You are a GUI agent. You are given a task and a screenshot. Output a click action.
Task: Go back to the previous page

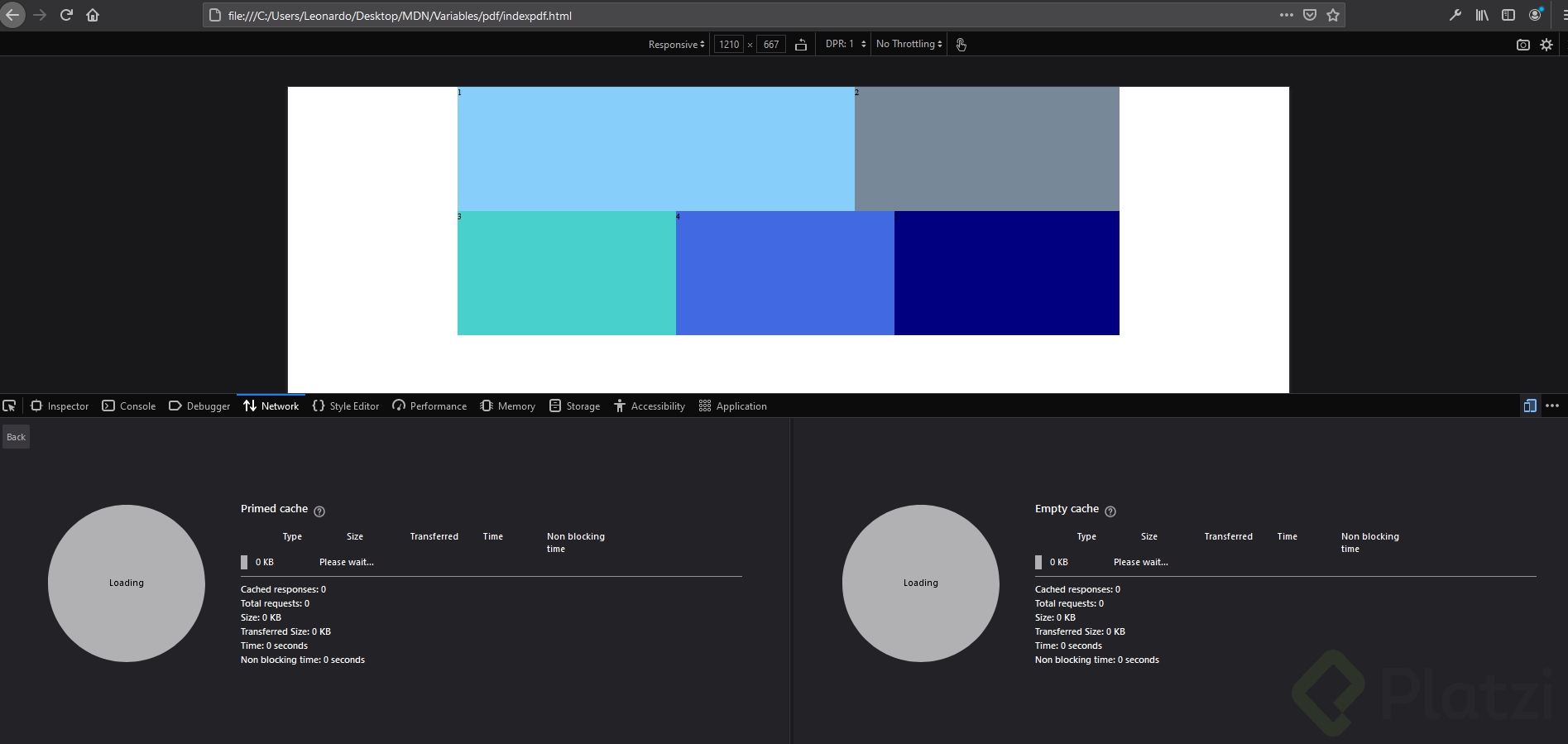12,15
